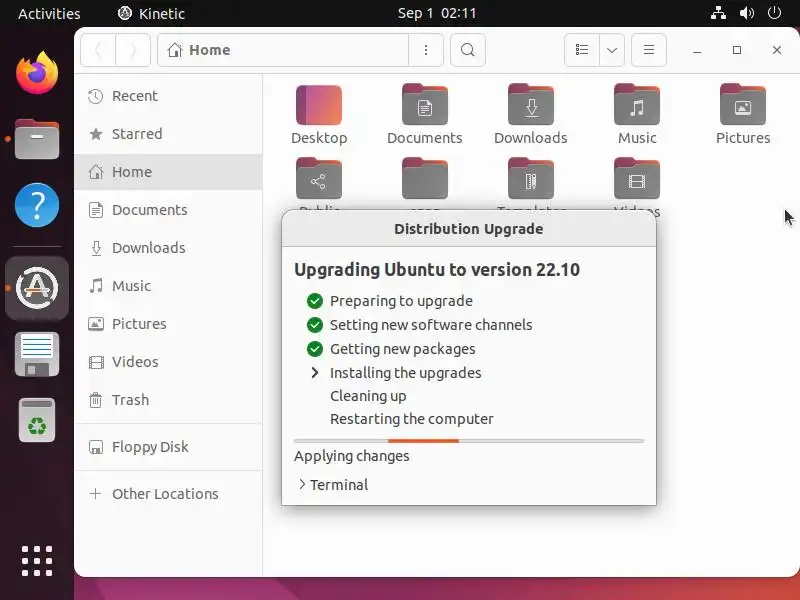
Task: Go back in Files navigation
Action: (98, 50)
